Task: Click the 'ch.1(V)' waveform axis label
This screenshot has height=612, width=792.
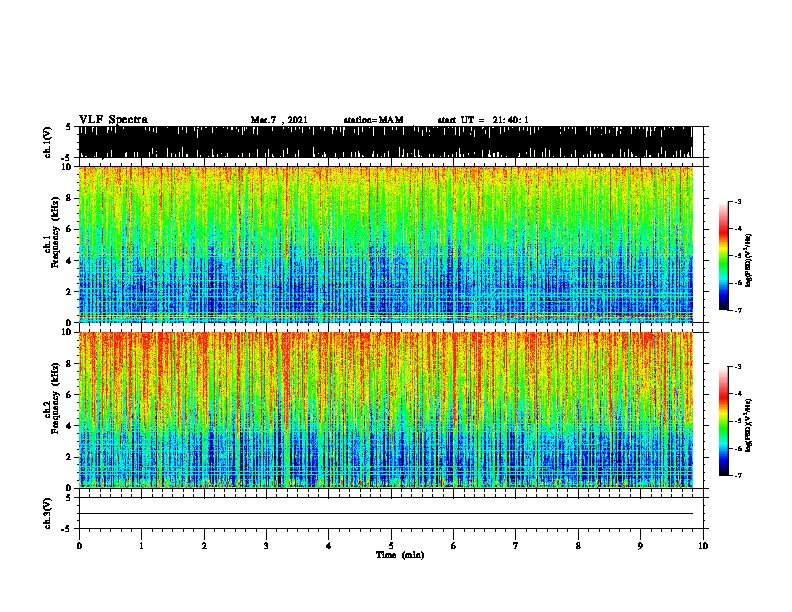Action: [48, 142]
